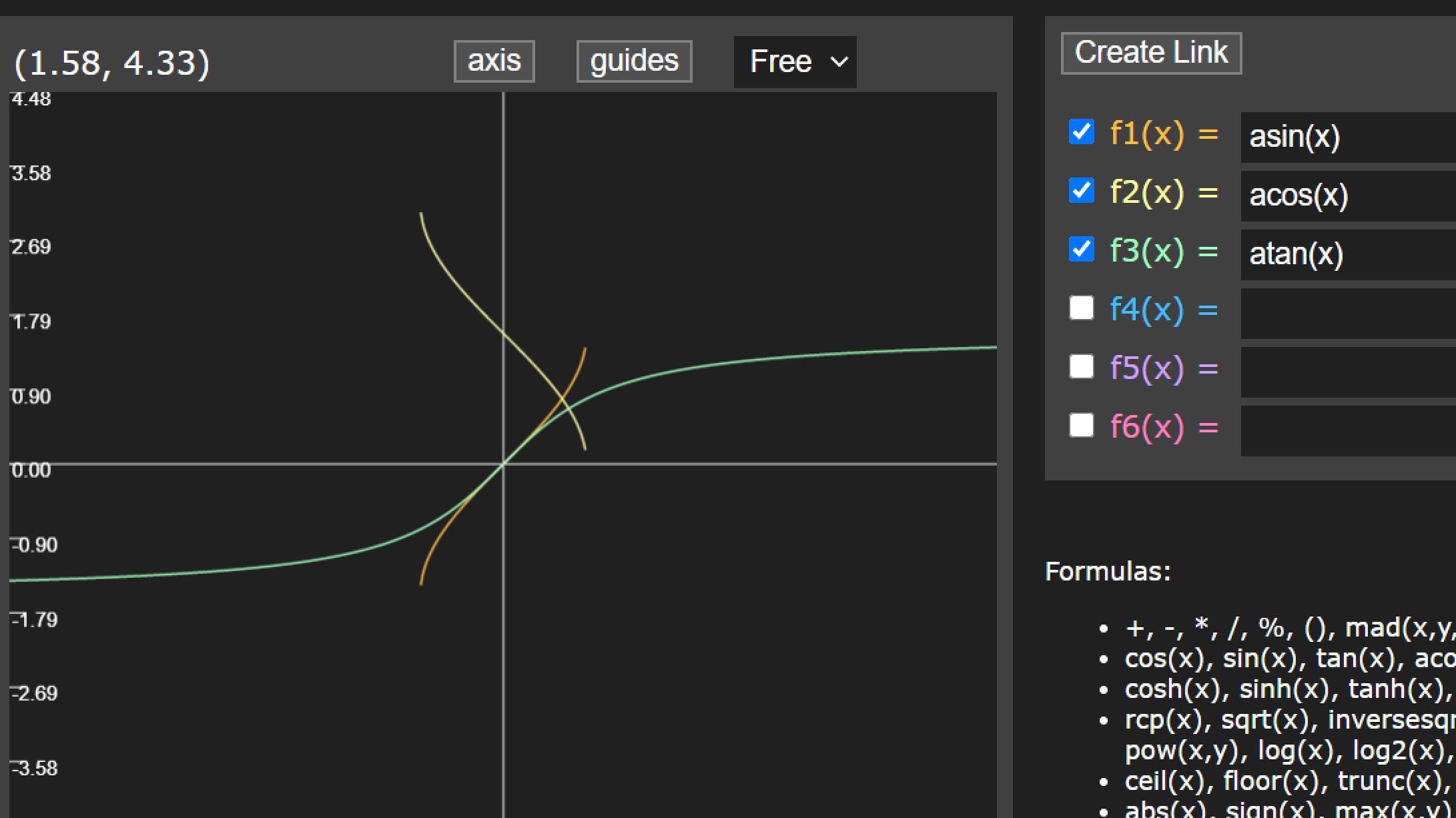Check the f5(x) checkbox

click(1081, 366)
